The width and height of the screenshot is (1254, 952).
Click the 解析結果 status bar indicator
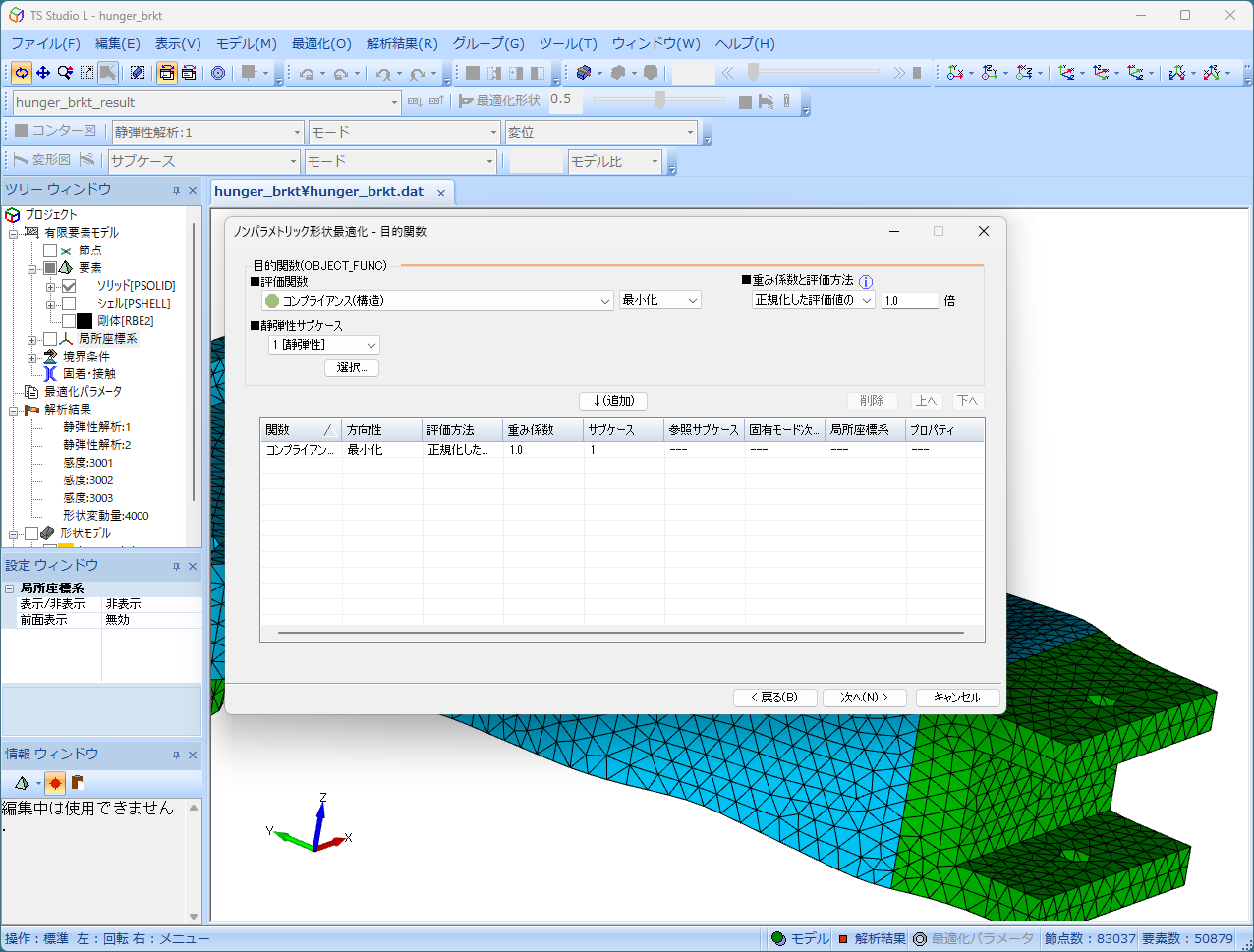pos(872,939)
